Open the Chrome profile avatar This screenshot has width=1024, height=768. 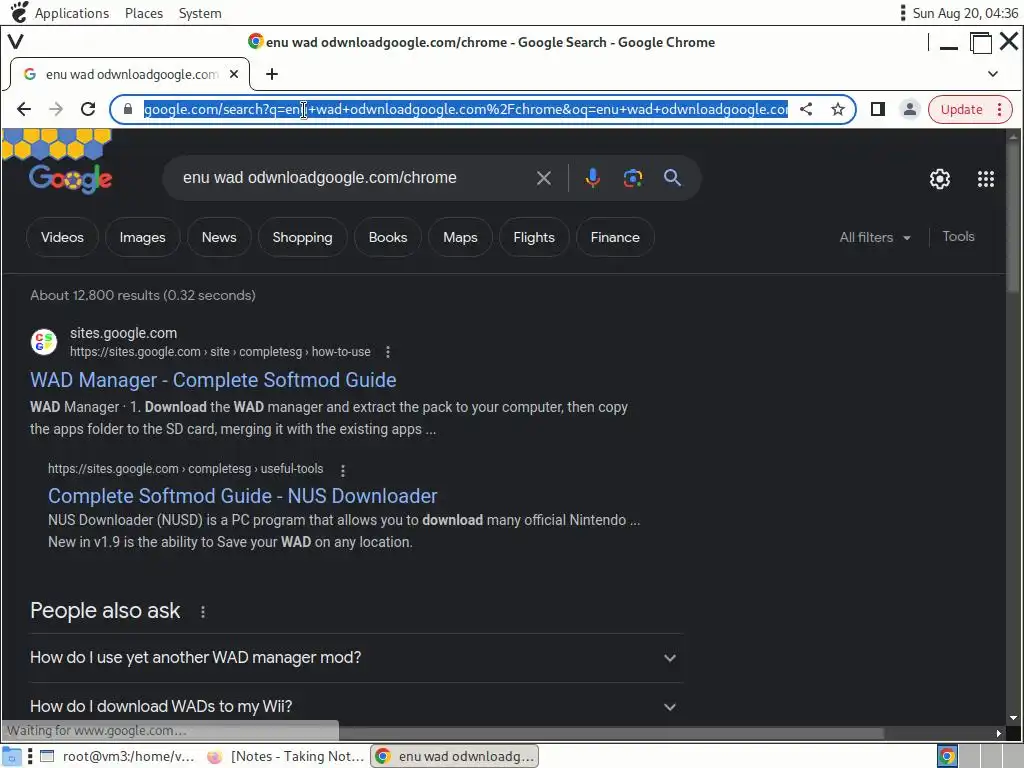(x=910, y=109)
